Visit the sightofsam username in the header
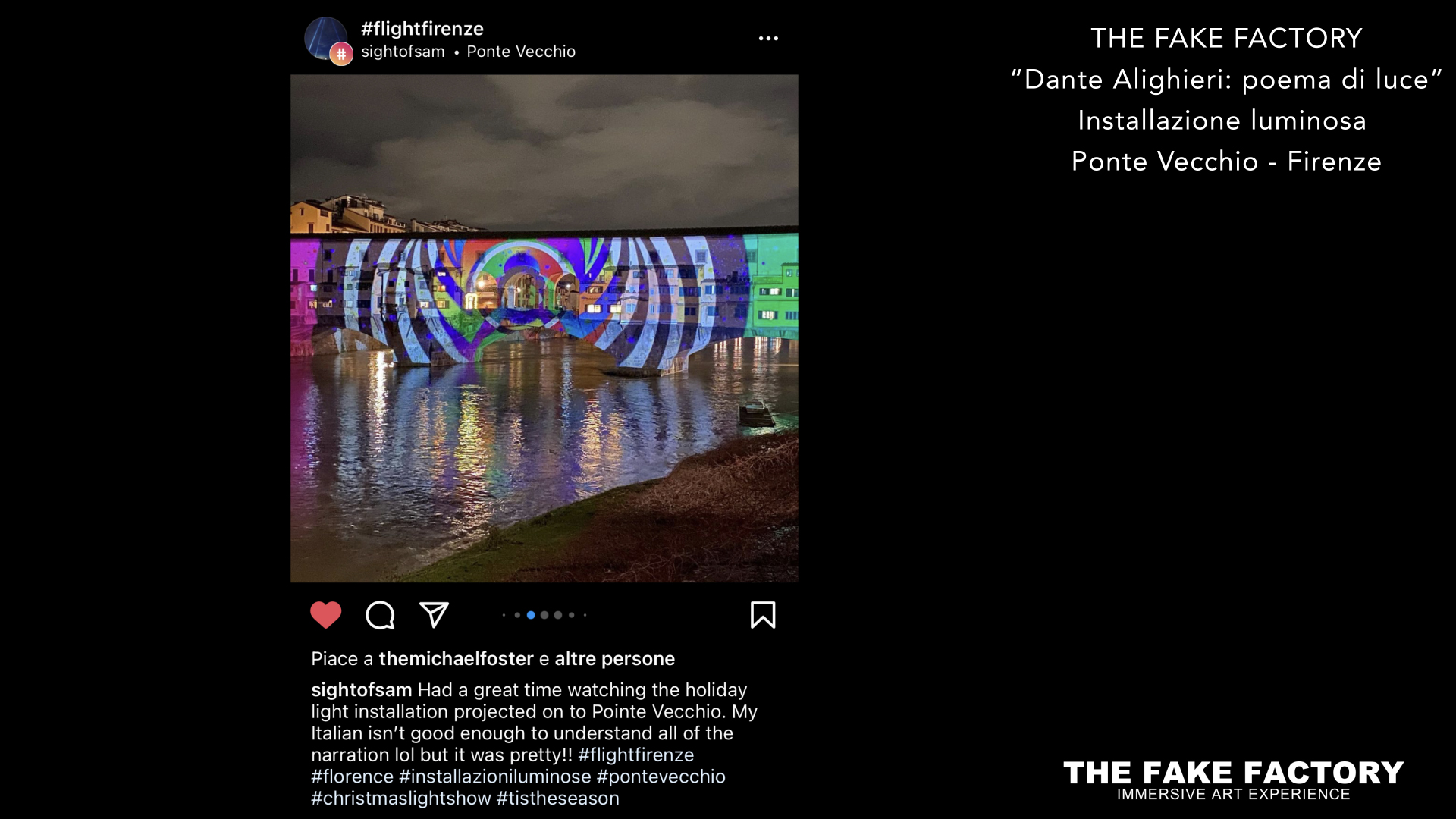Screen dimensions: 1456x819 click(x=403, y=52)
